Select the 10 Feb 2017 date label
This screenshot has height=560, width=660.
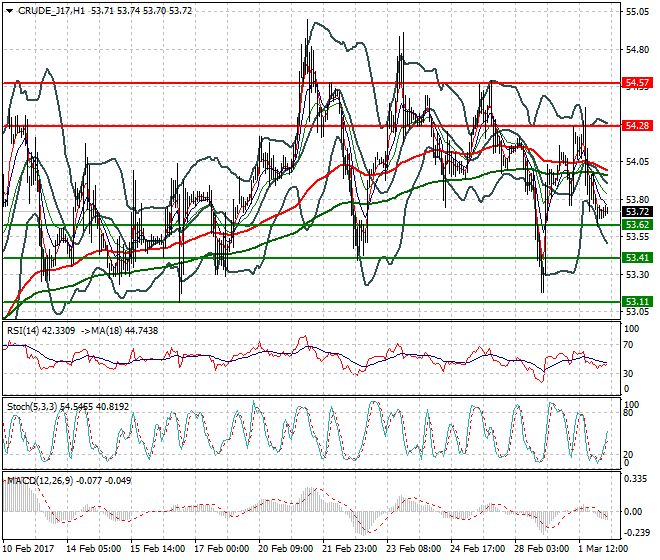[29, 549]
